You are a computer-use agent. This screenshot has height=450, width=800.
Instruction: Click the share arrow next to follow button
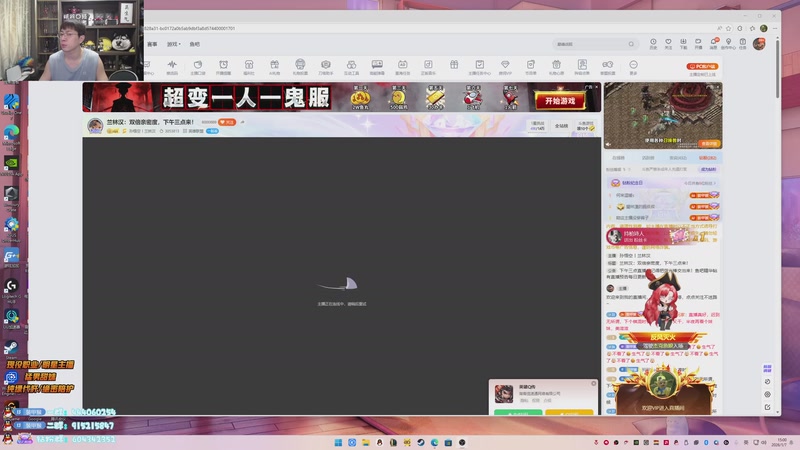(242, 122)
